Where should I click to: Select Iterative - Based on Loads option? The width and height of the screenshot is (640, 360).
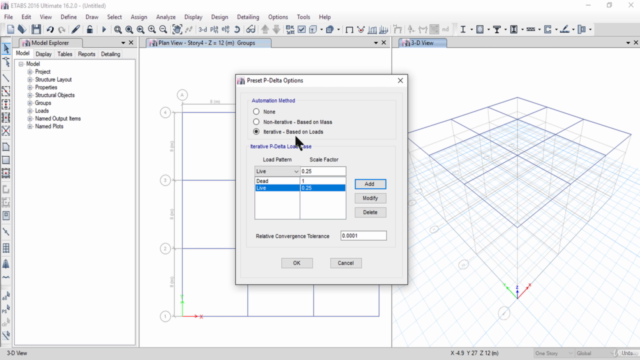coord(256,131)
